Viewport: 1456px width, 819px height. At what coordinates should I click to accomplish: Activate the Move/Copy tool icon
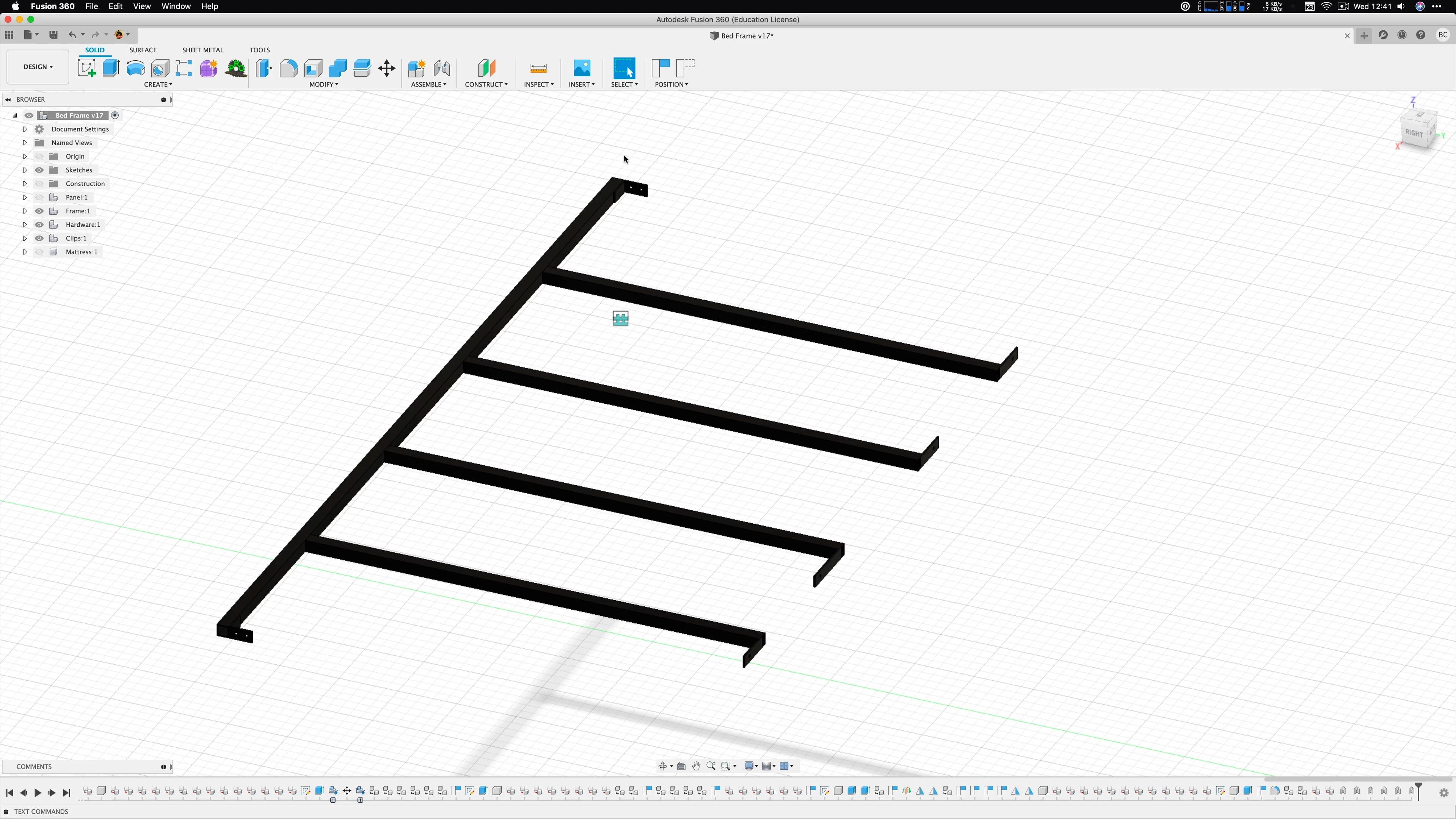tap(387, 68)
